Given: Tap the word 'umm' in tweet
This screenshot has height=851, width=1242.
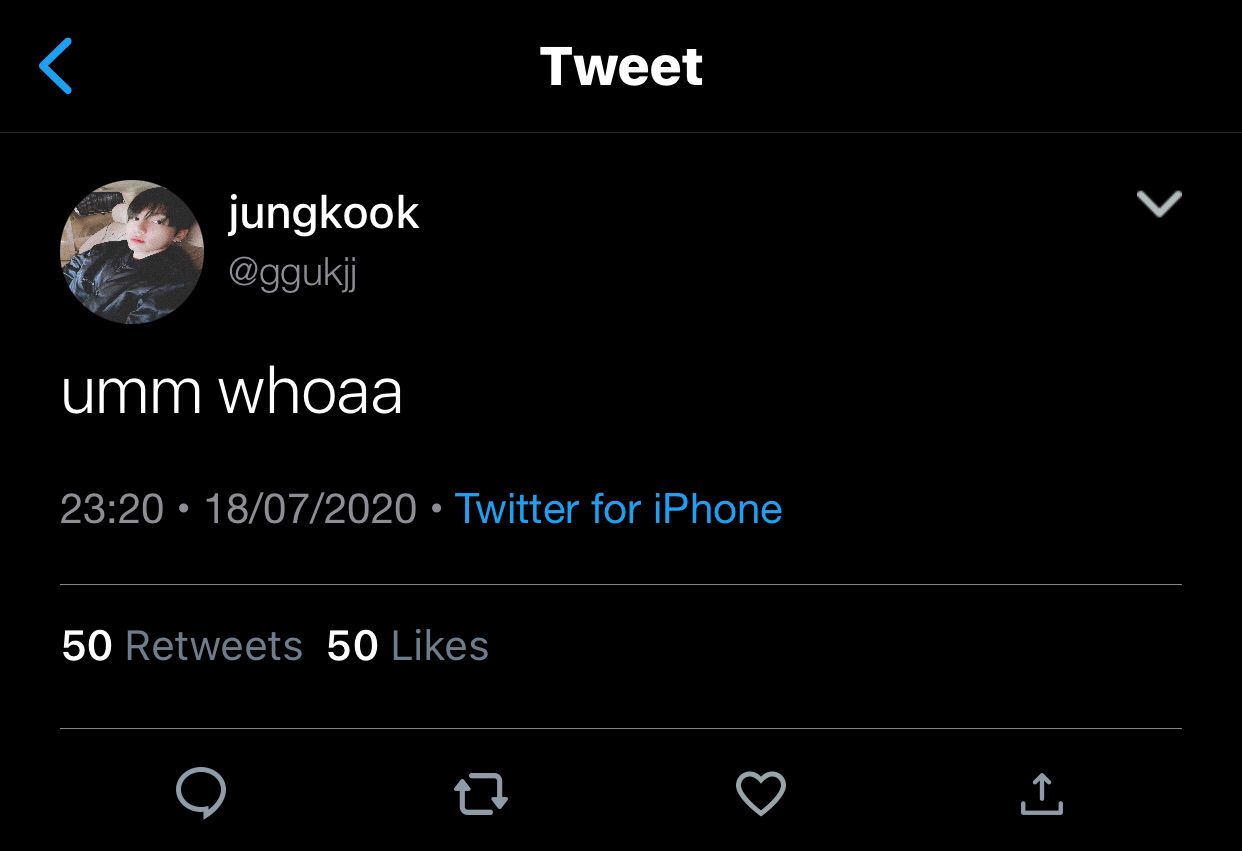Looking at the screenshot, I should [x=131, y=391].
